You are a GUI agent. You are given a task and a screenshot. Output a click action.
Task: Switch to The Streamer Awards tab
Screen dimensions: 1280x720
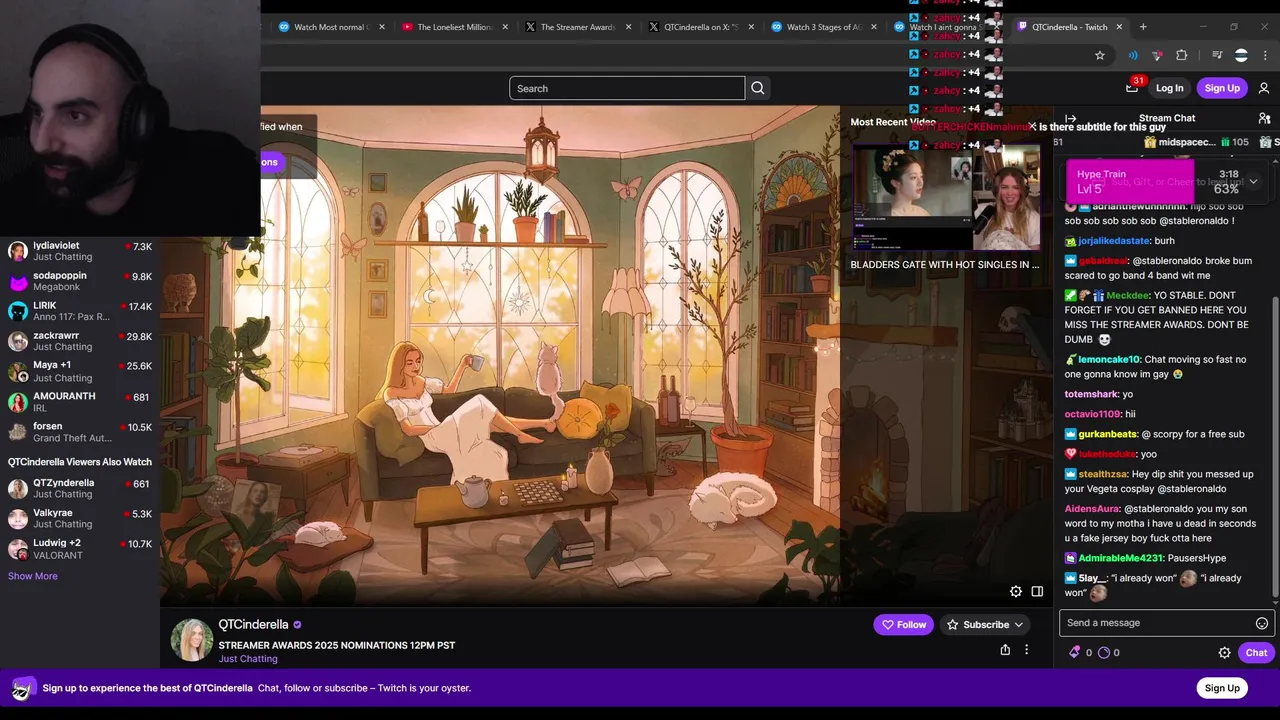(x=578, y=27)
